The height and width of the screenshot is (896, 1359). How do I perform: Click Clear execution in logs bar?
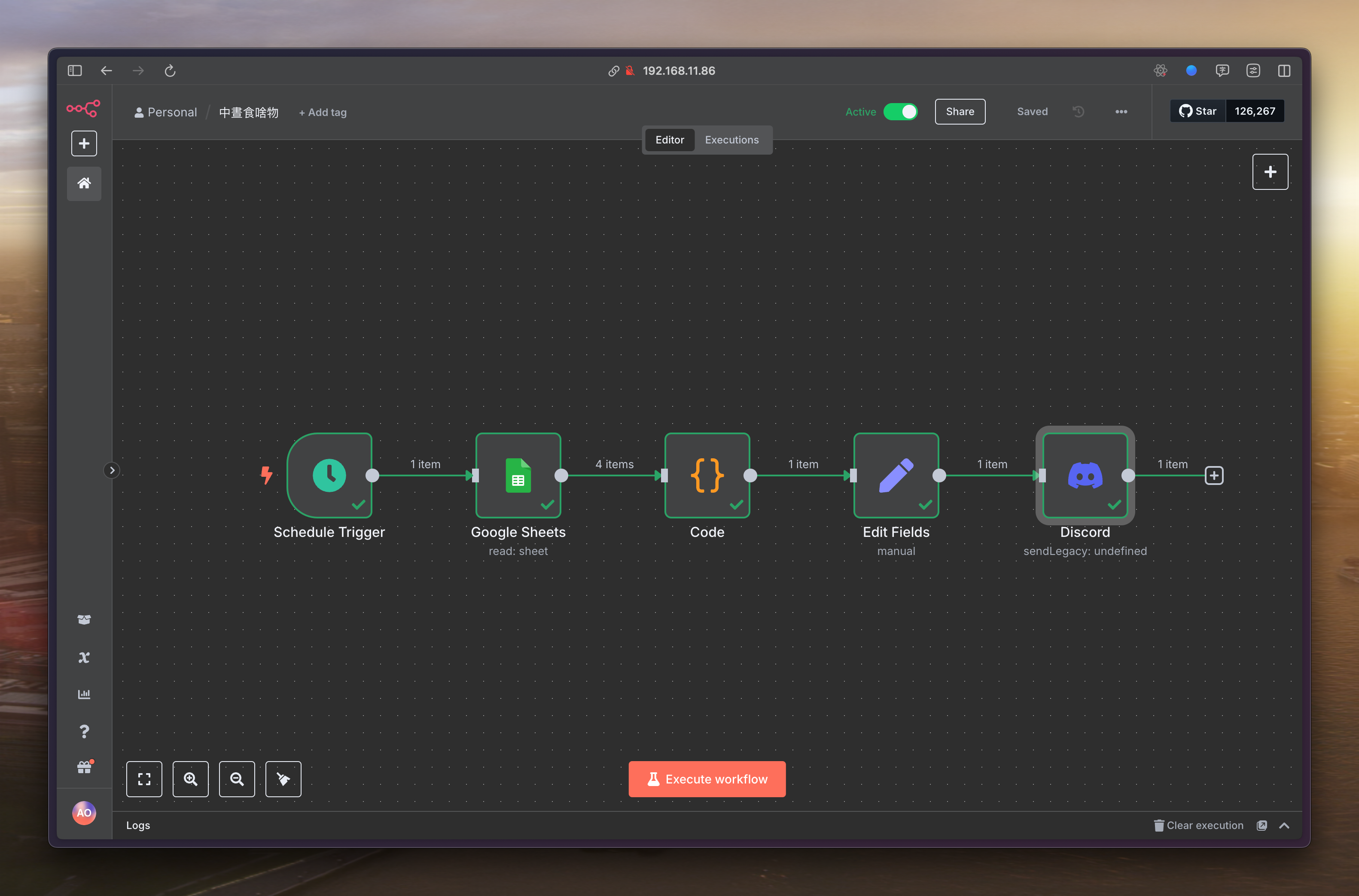tap(1198, 825)
